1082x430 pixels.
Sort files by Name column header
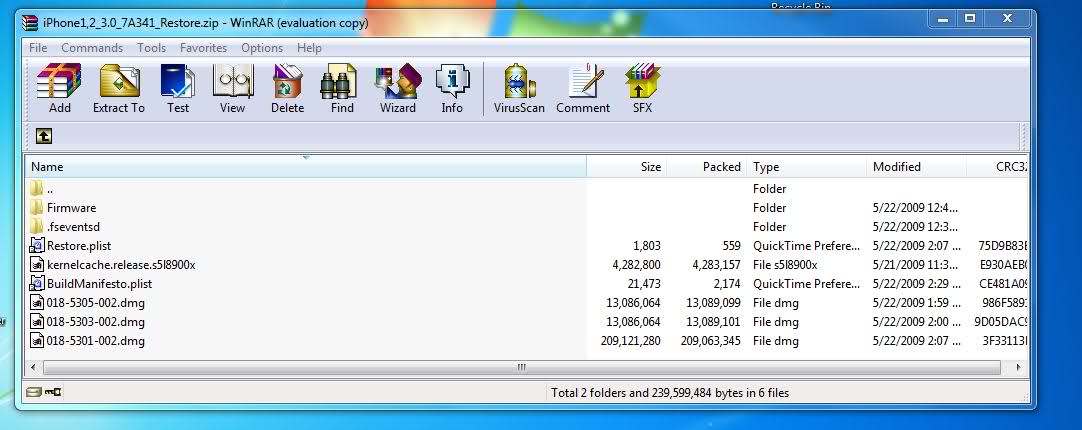[306, 166]
